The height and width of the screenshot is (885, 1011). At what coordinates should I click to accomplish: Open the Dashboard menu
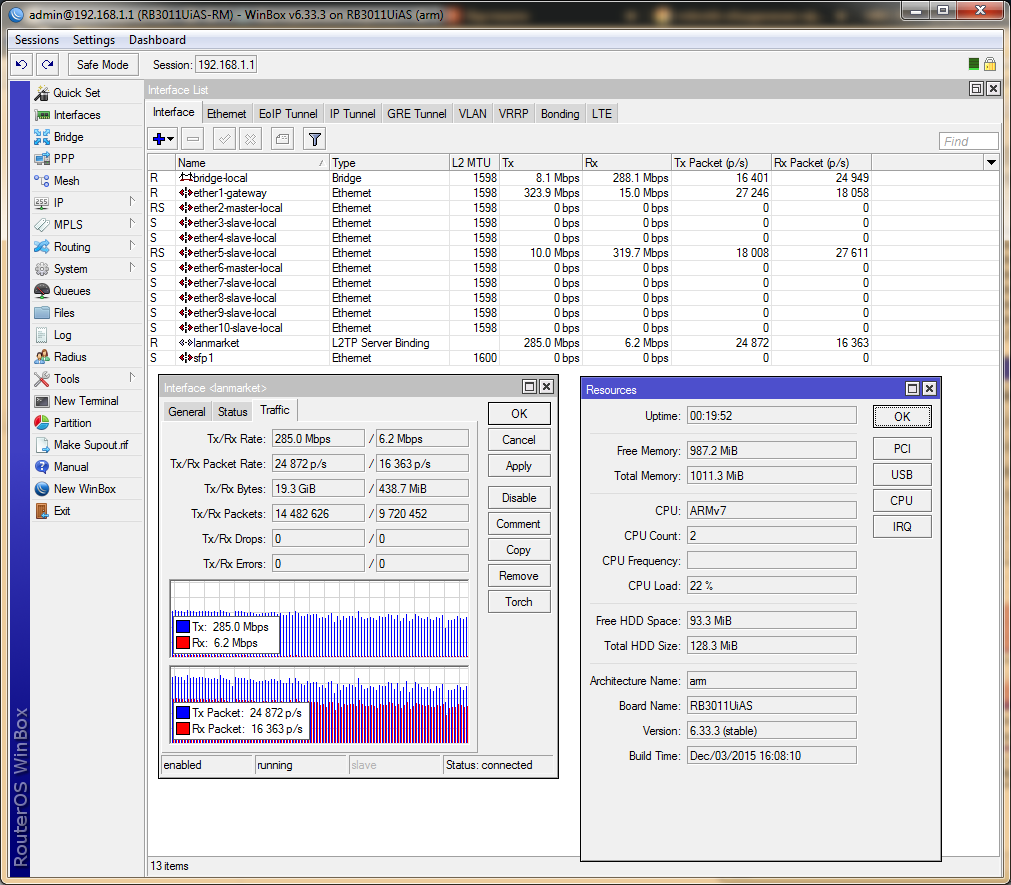[x=157, y=40]
